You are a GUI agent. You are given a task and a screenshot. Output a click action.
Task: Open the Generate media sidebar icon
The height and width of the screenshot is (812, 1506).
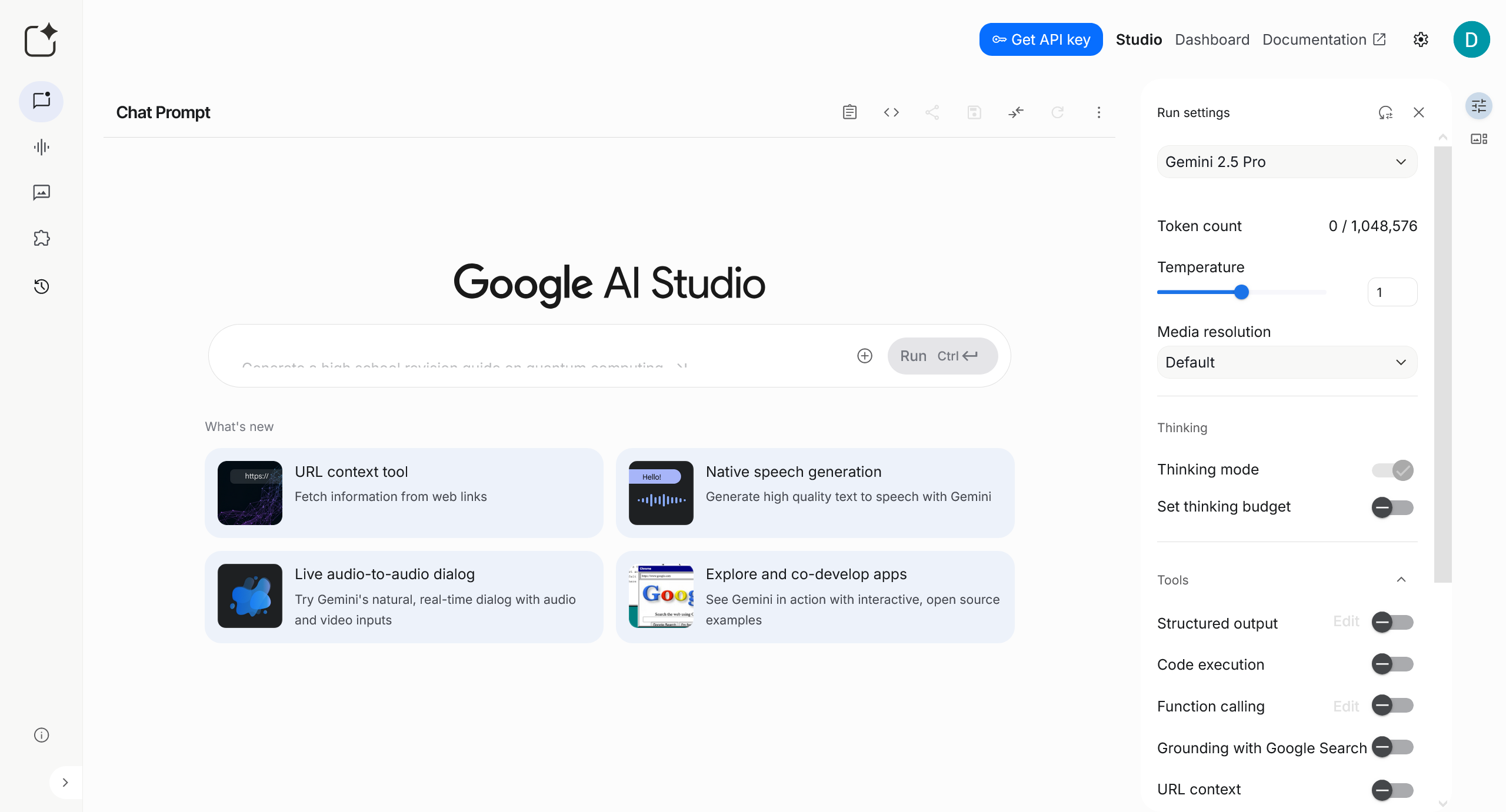point(41,192)
